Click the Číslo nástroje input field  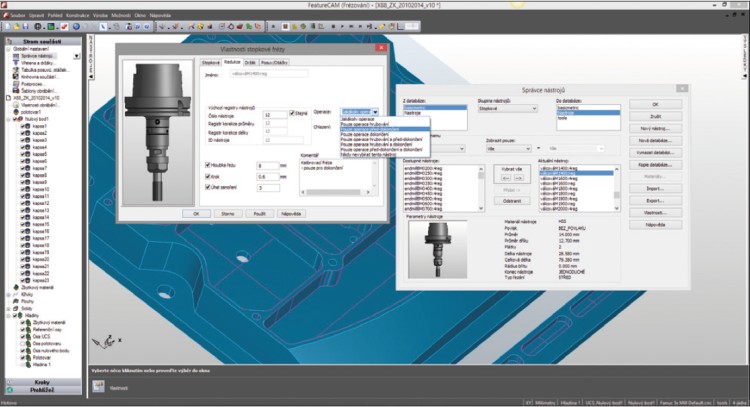274,114
